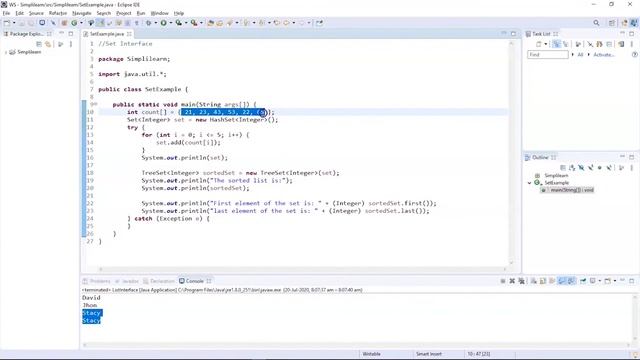Open the Refactor menu
Image resolution: width=640 pixels, height=360 pixels.
point(58,13)
